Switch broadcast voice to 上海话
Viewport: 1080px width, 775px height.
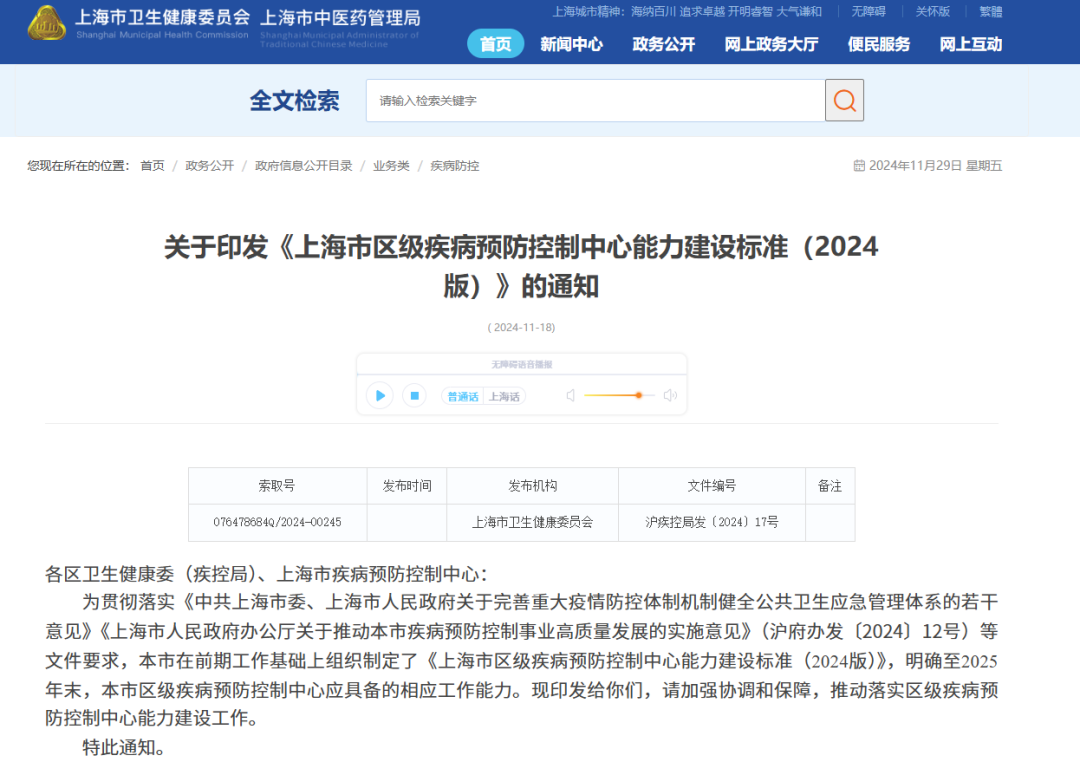(506, 396)
